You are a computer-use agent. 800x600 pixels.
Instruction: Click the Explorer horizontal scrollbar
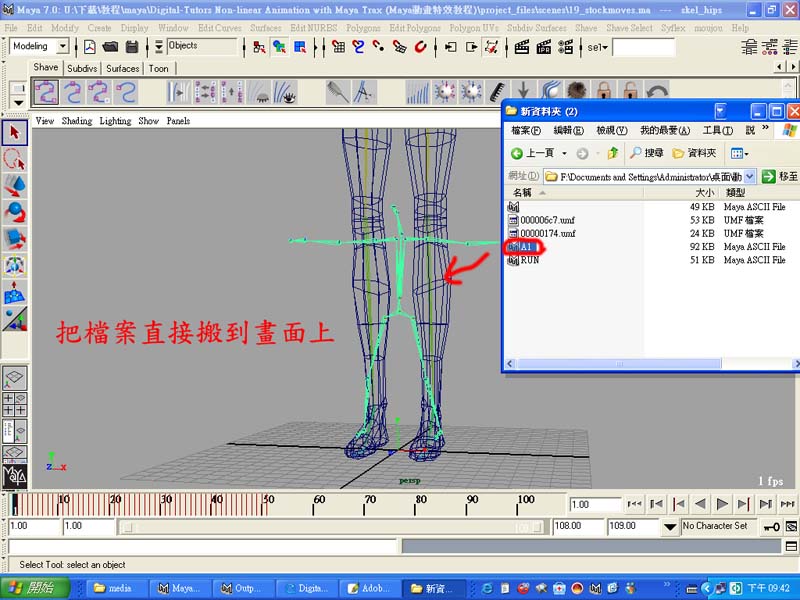(619, 363)
